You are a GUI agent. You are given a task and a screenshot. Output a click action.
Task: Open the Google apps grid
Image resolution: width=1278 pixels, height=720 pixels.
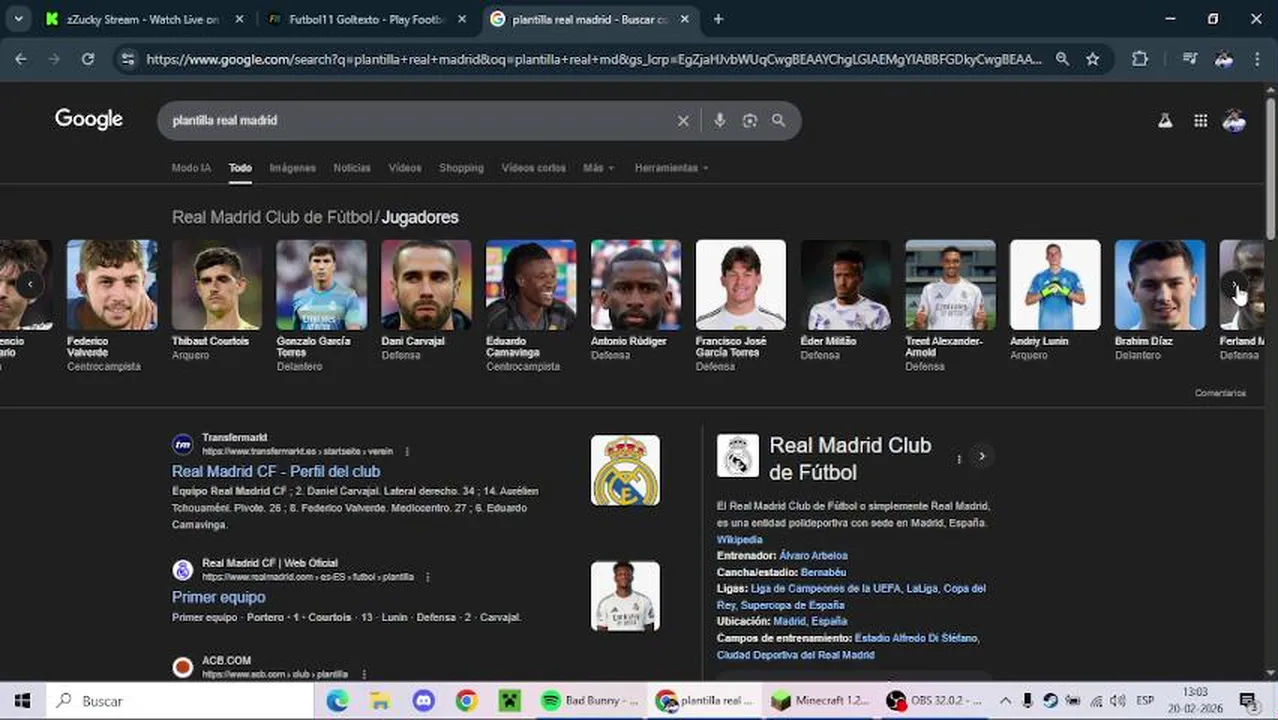[1200, 121]
